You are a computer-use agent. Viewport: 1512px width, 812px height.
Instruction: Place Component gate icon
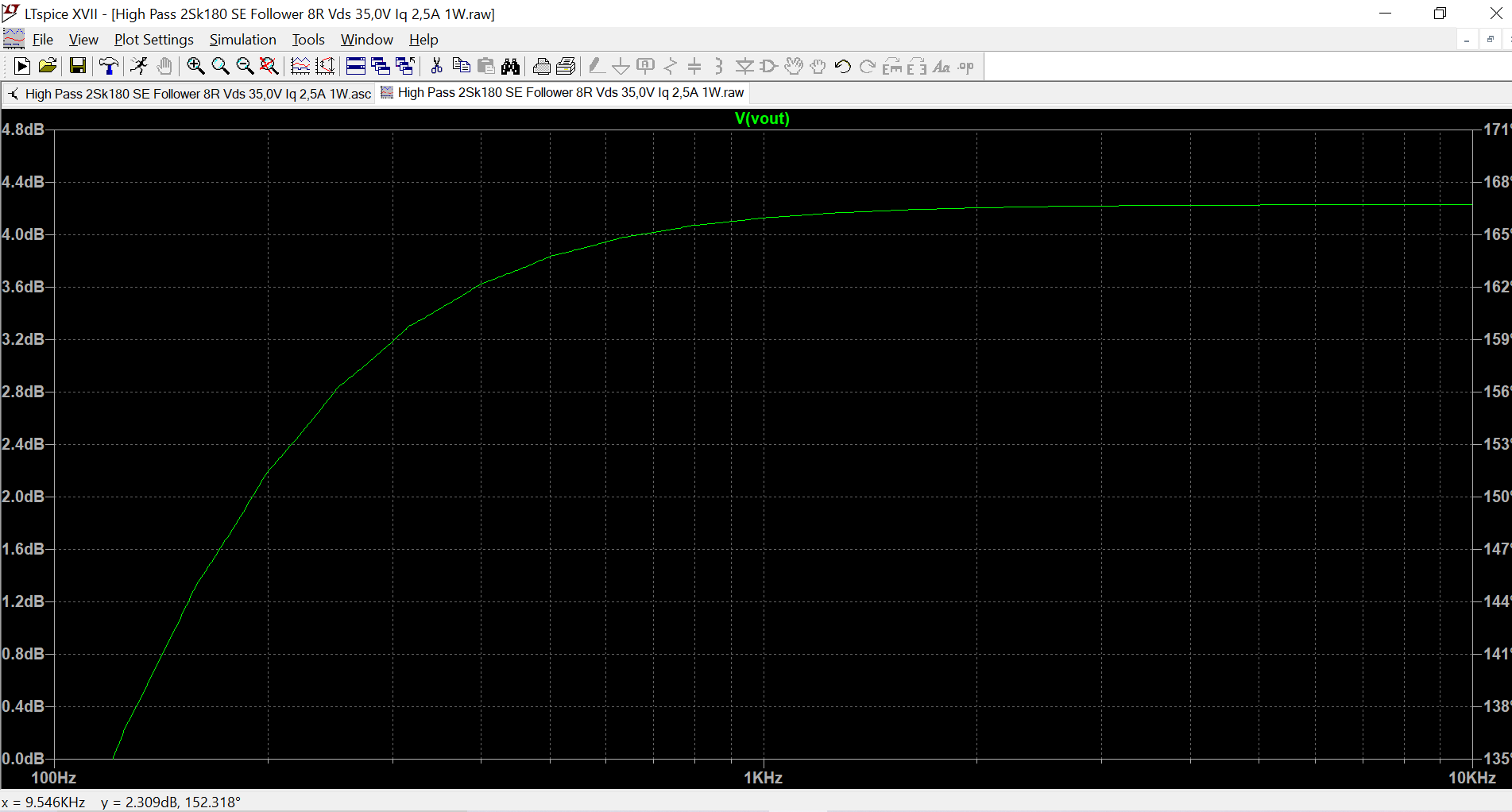[x=768, y=67]
